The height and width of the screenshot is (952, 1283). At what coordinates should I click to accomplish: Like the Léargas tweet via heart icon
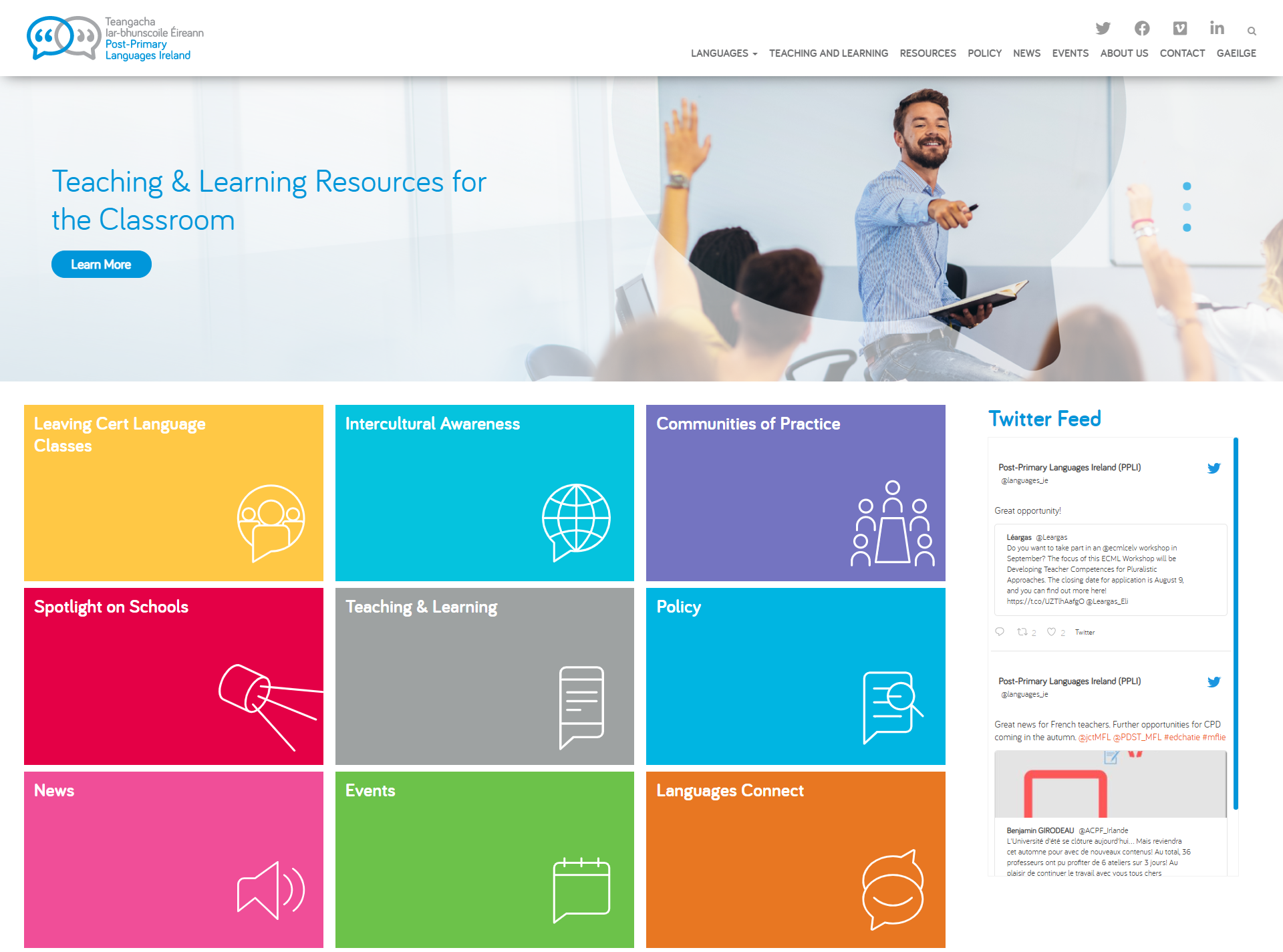(x=1051, y=632)
